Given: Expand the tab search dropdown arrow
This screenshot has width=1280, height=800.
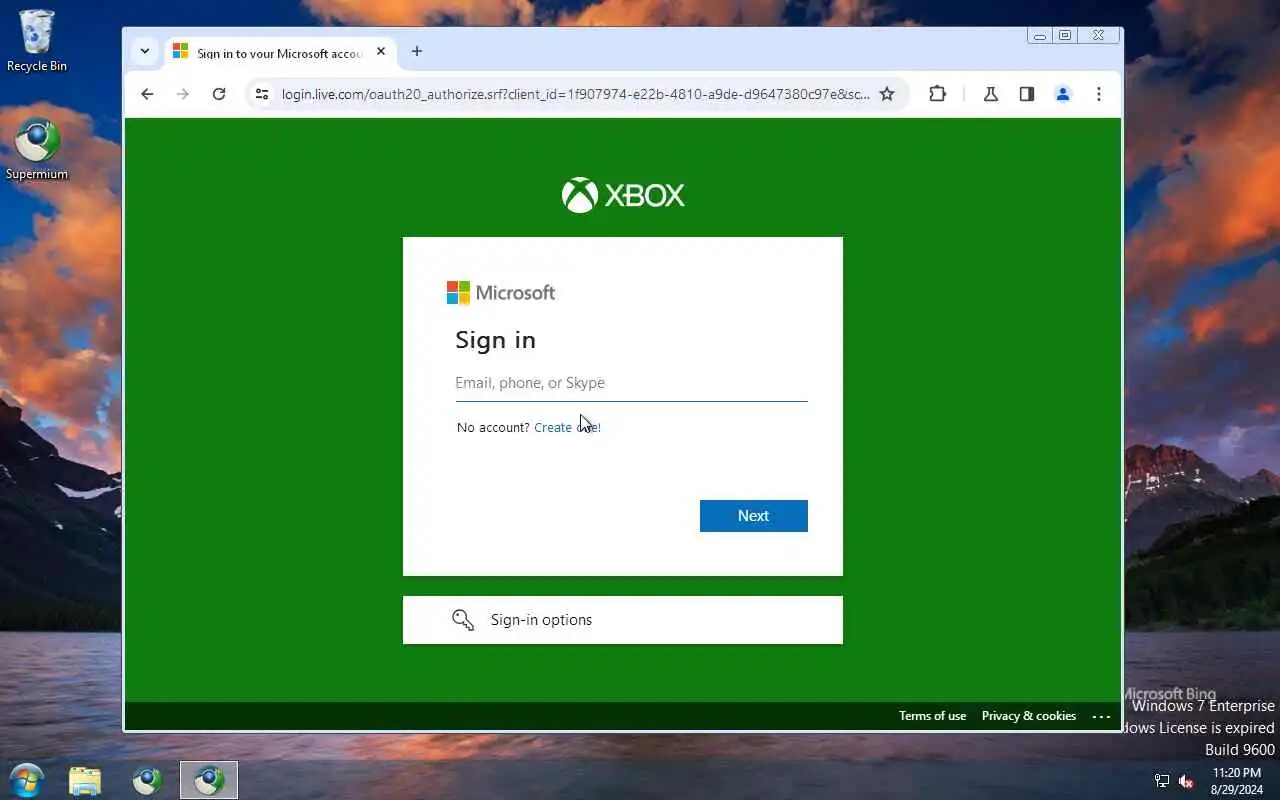Looking at the screenshot, I should 145,51.
